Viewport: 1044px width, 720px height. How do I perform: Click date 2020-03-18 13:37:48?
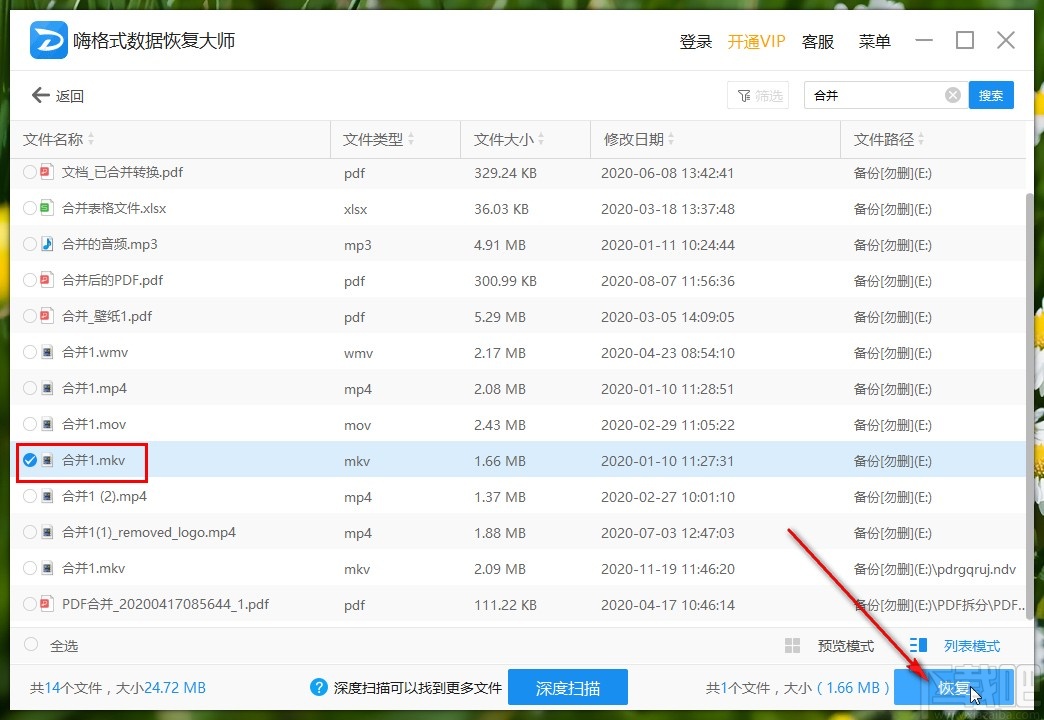668,208
